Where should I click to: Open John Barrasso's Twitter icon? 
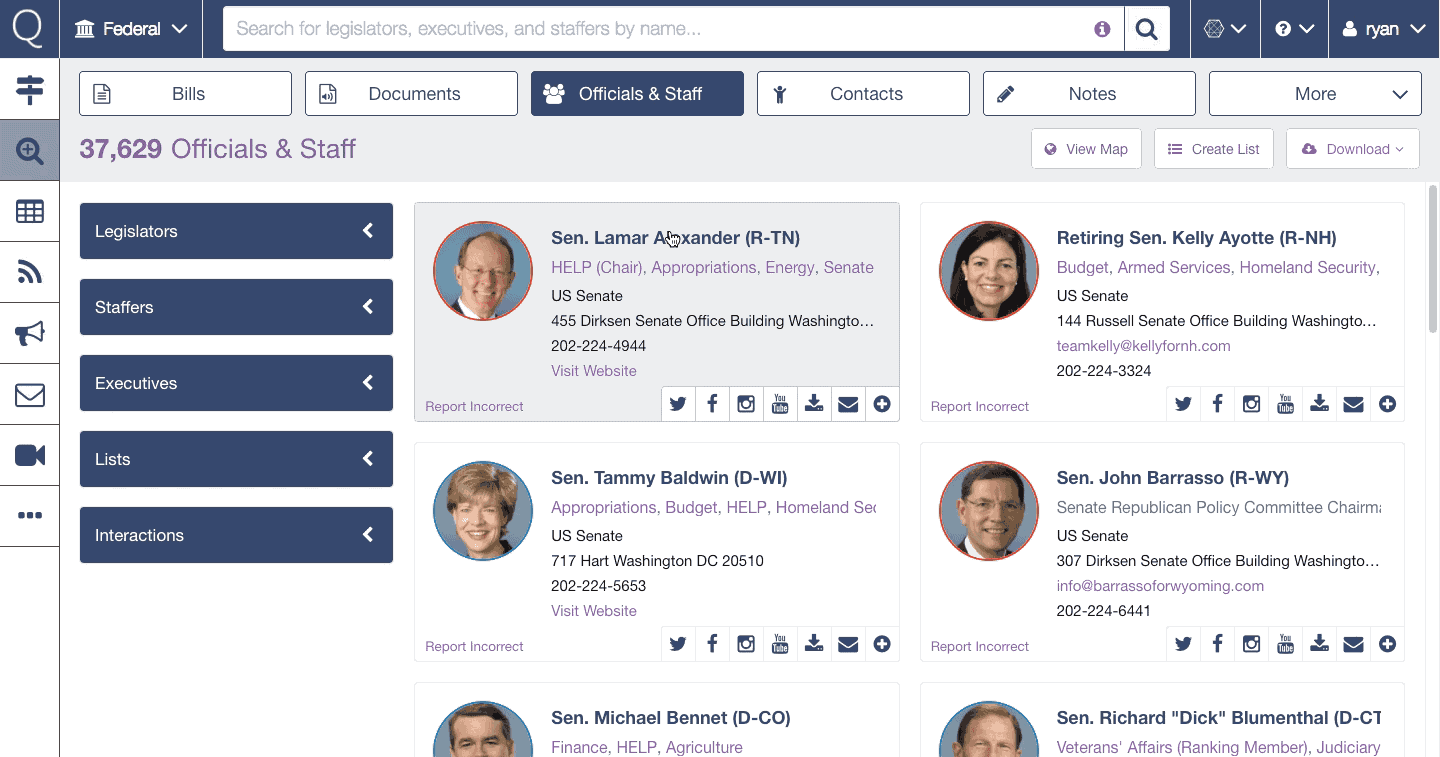pyautogui.click(x=1184, y=644)
